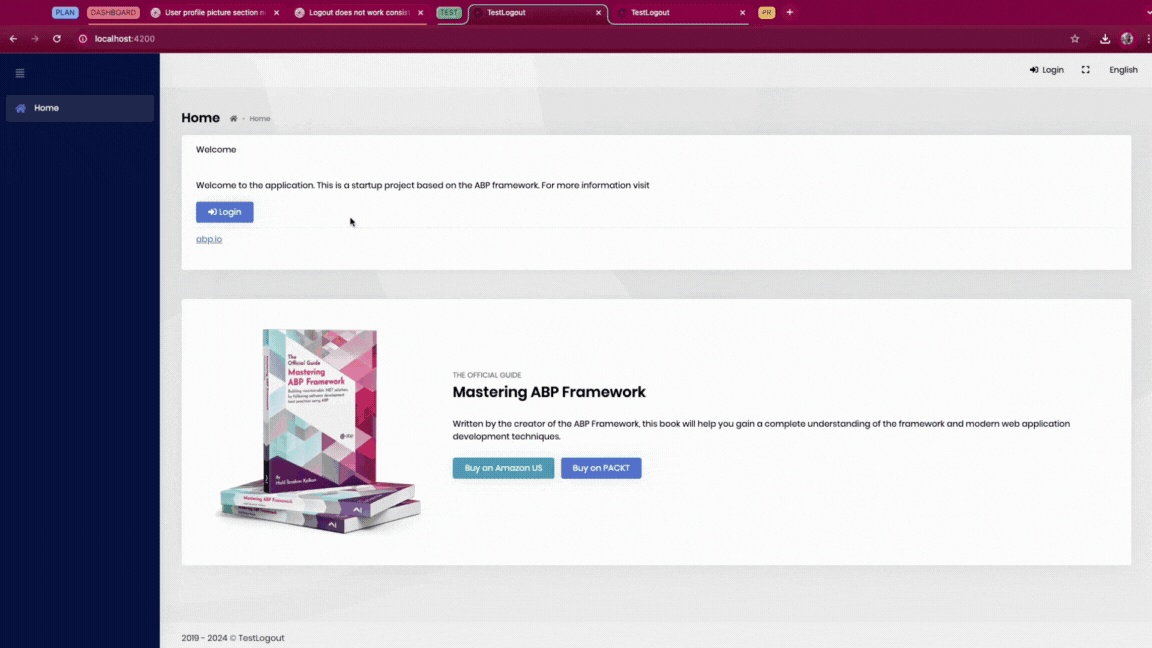1152x648 pixels.
Task: Click the footer copyright TestLogout text
Action: tap(233, 638)
